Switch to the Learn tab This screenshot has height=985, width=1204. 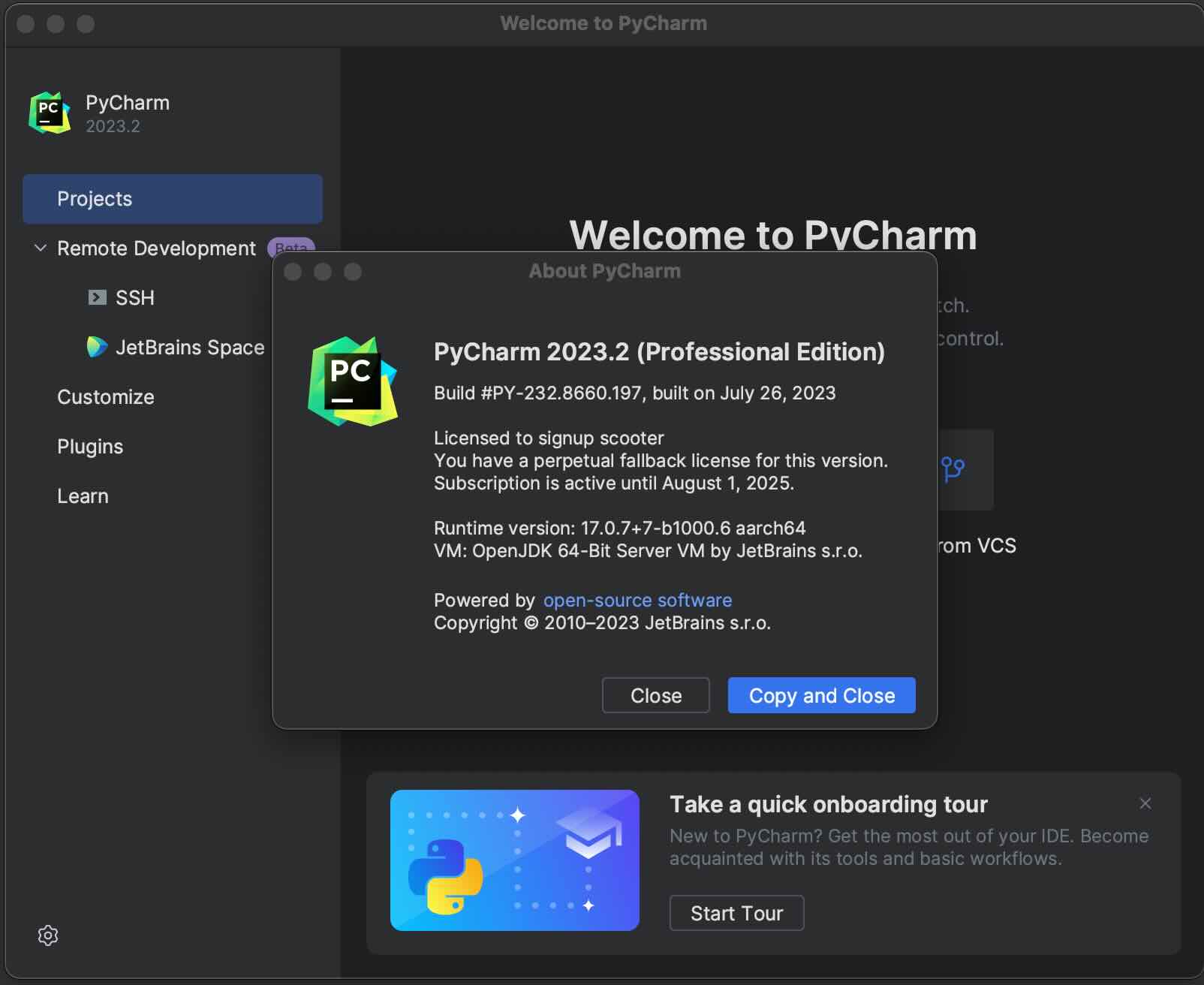[83, 496]
